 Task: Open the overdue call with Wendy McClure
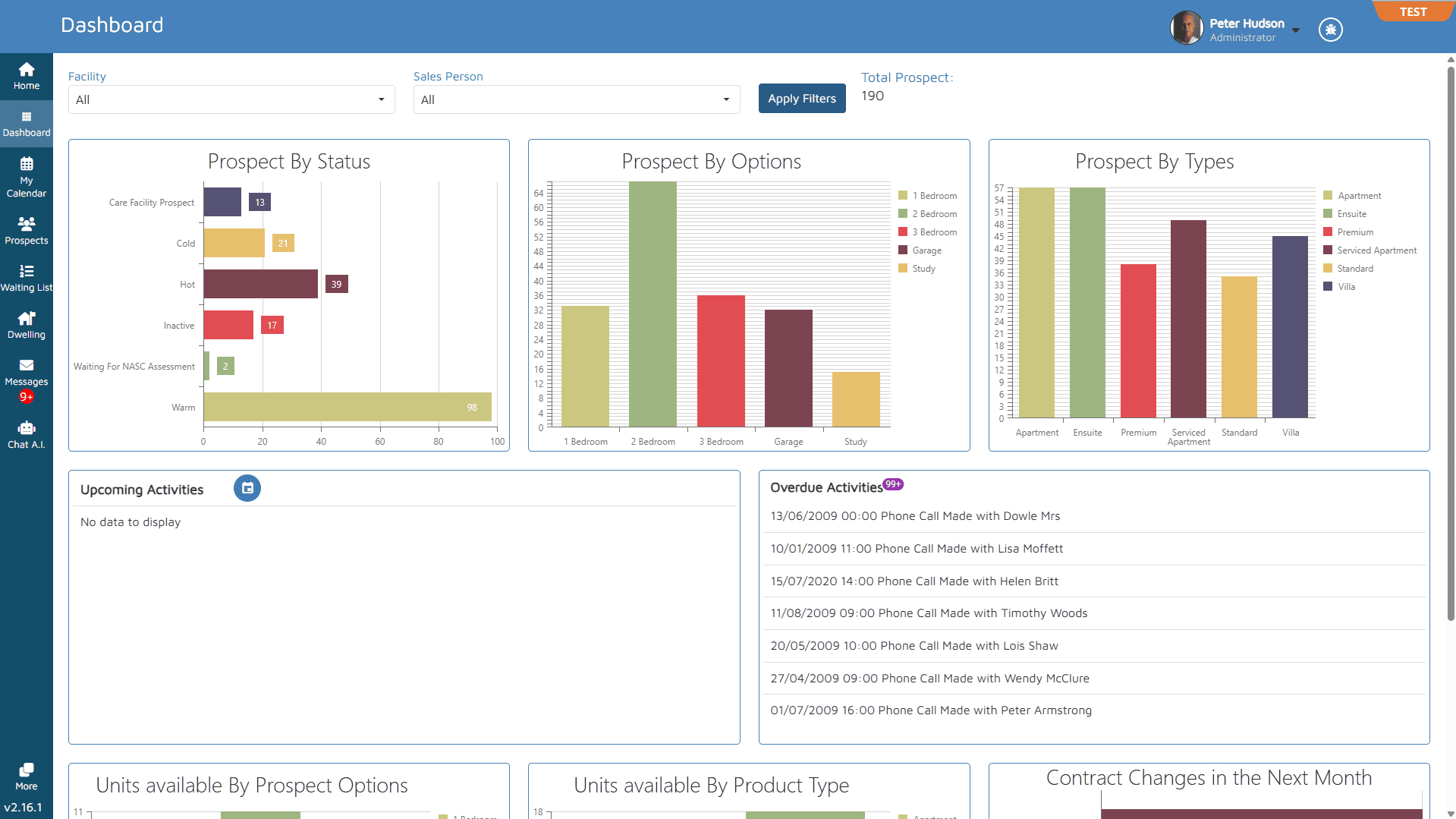click(1094, 679)
